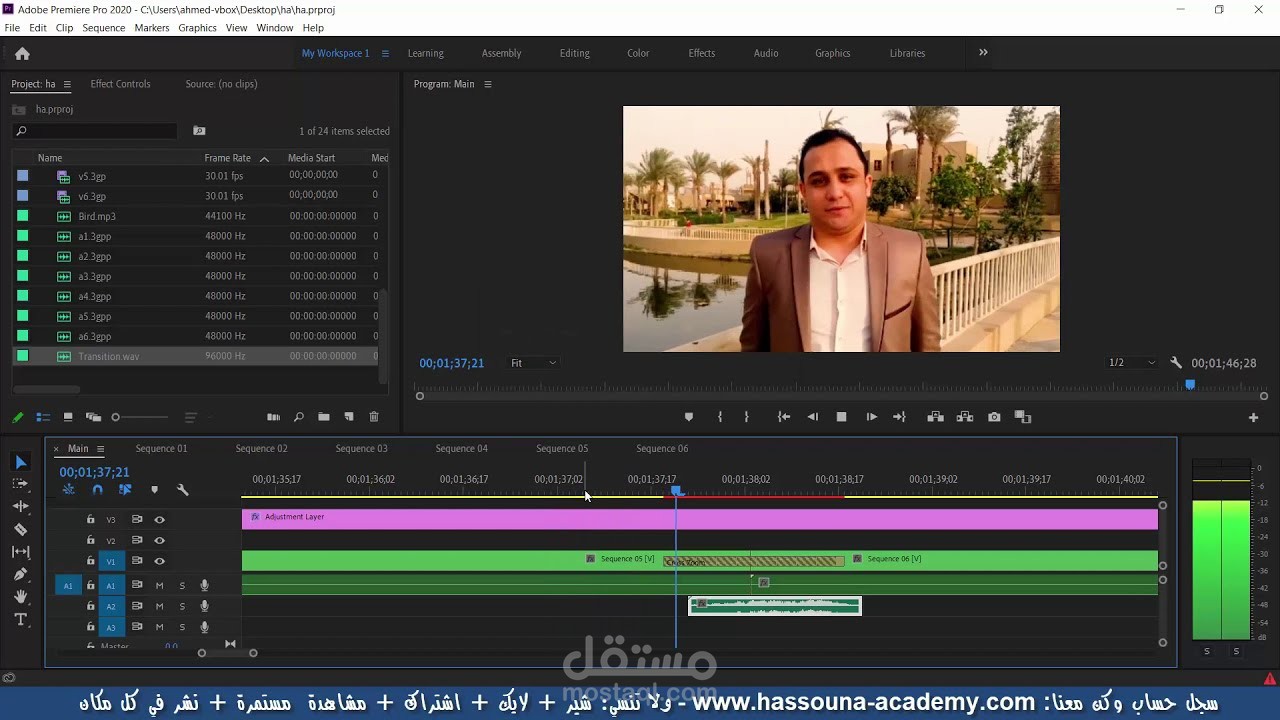1280x720 pixels.
Task: Select the Pen tool in the timeline toolbar
Action: (21, 574)
